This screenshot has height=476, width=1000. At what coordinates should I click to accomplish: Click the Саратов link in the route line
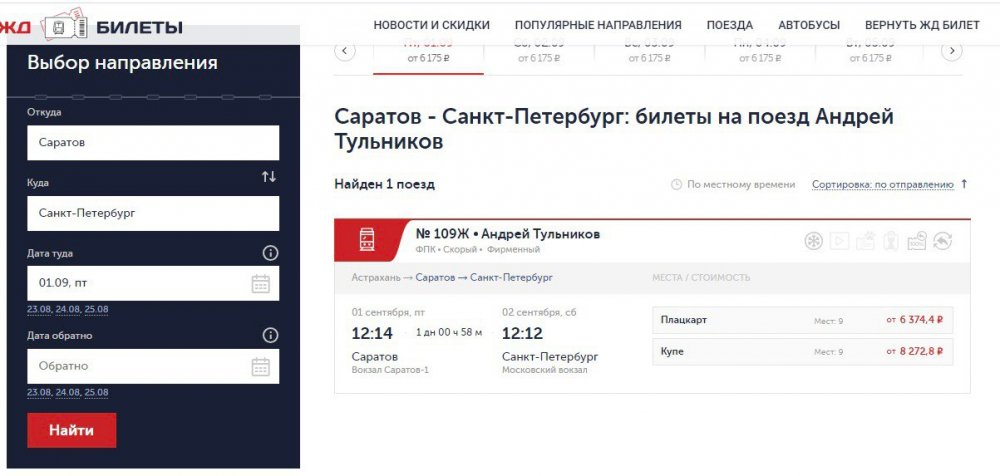pos(436,278)
